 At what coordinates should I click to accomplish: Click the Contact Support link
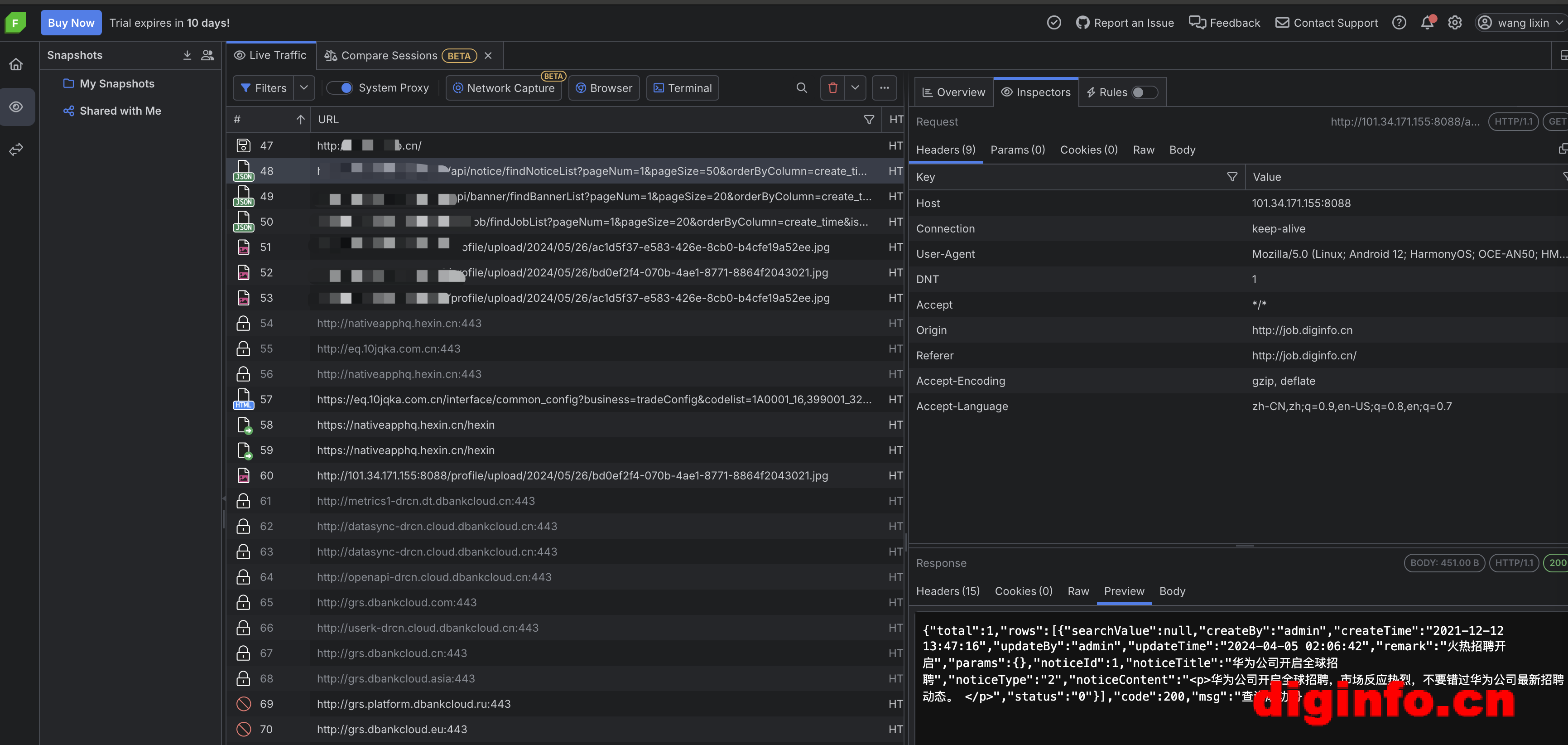1326,23
